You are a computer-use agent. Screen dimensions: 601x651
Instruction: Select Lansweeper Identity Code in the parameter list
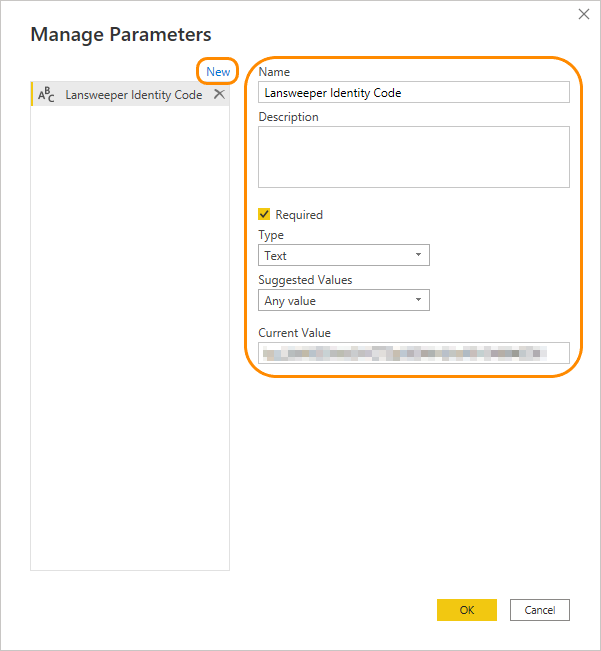133,95
